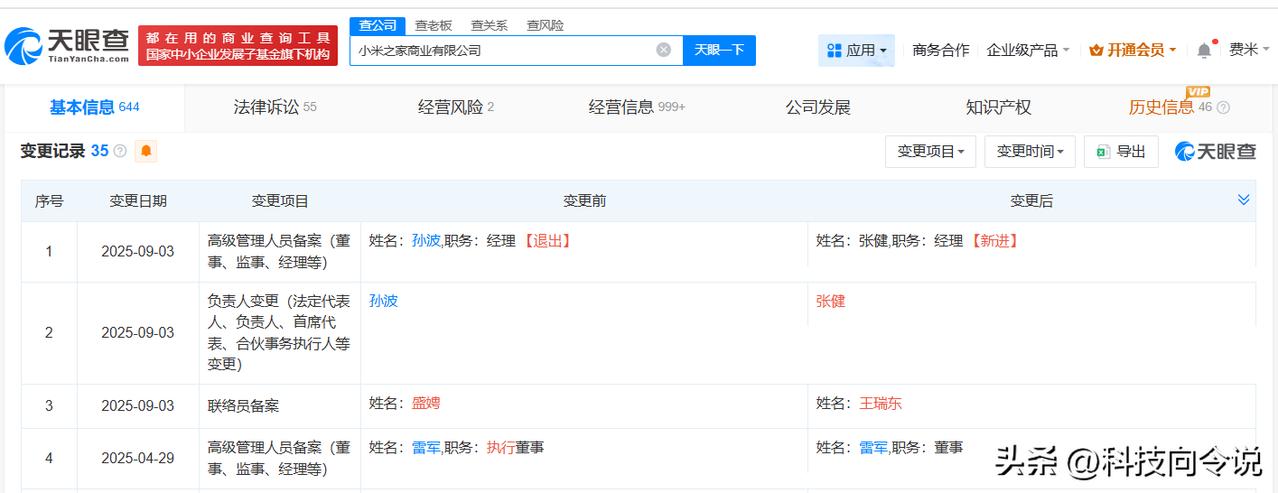Open the 费米 user account dropdown
1278x493 pixels.
click(1249, 50)
